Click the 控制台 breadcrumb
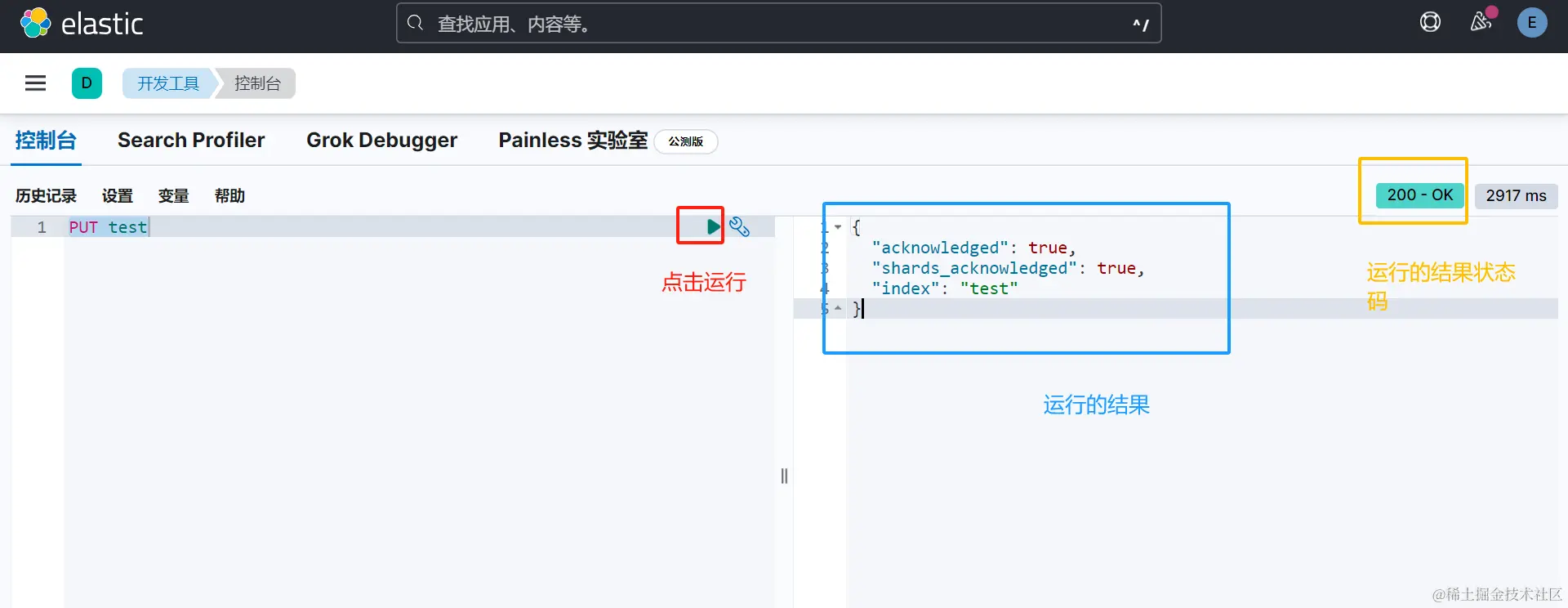1568x608 pixels. pyautogui.click(x=257, y=83)
